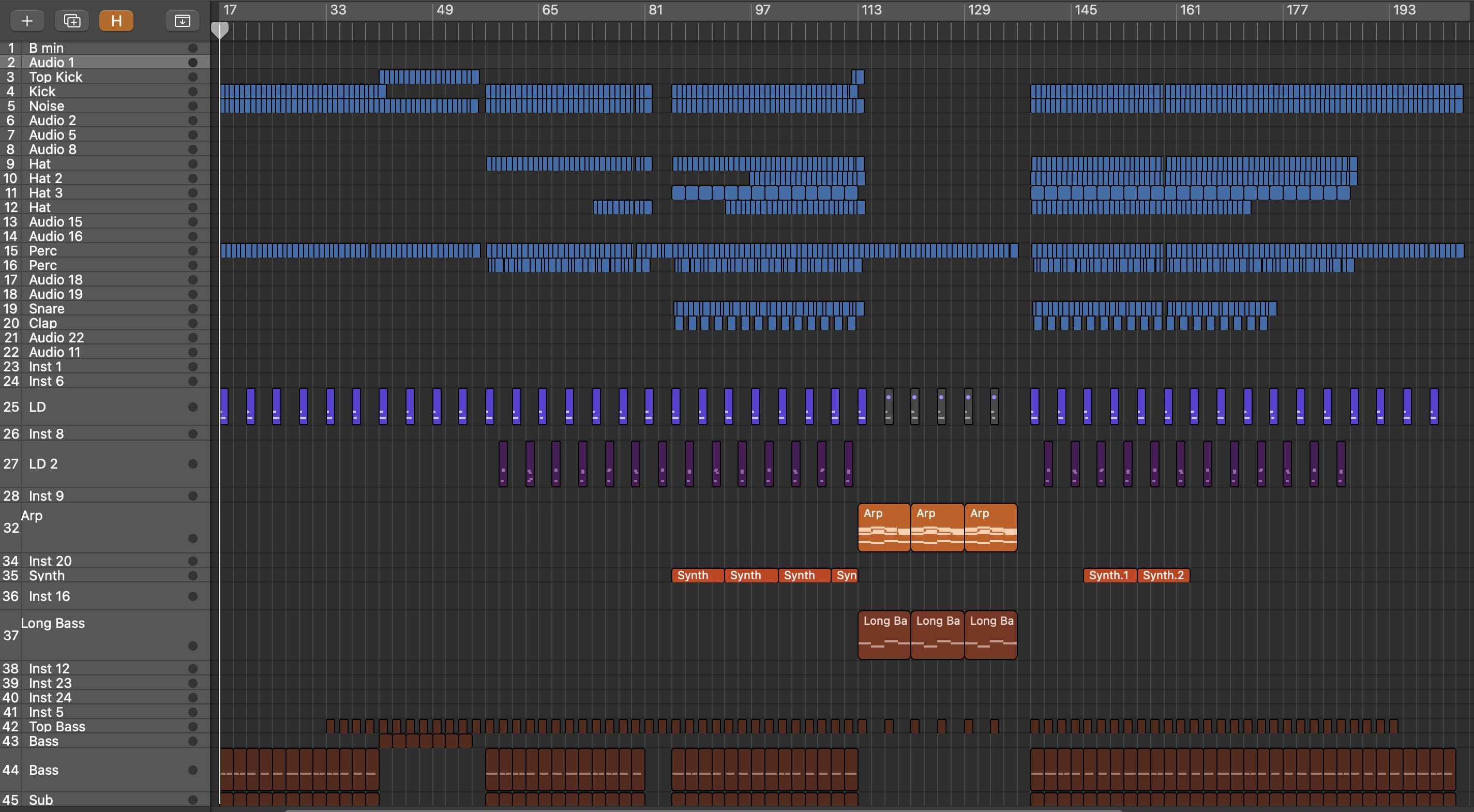Click the first Arp region

pyautogui.click(x=883, y=527)
